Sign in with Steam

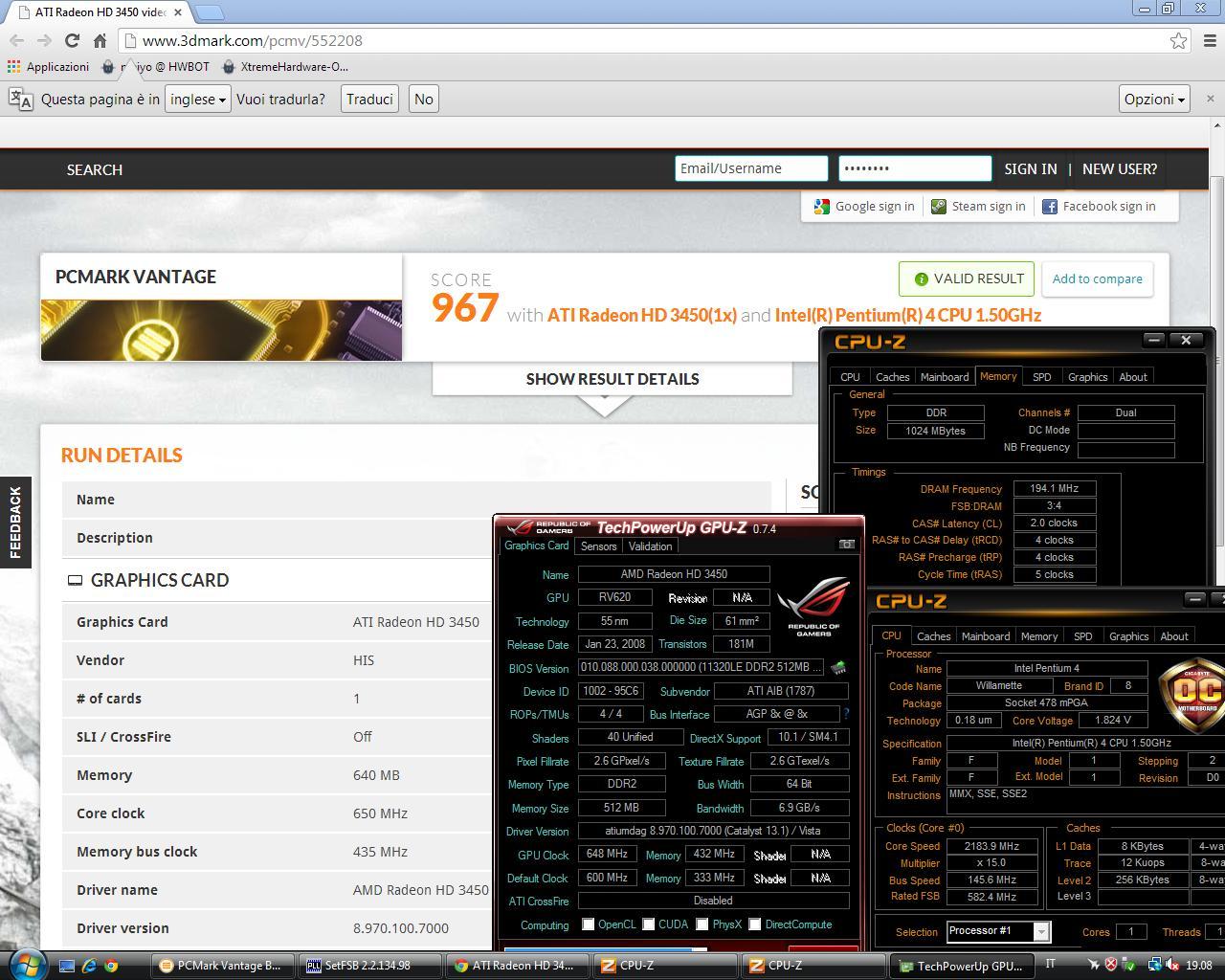coord(978,206)
